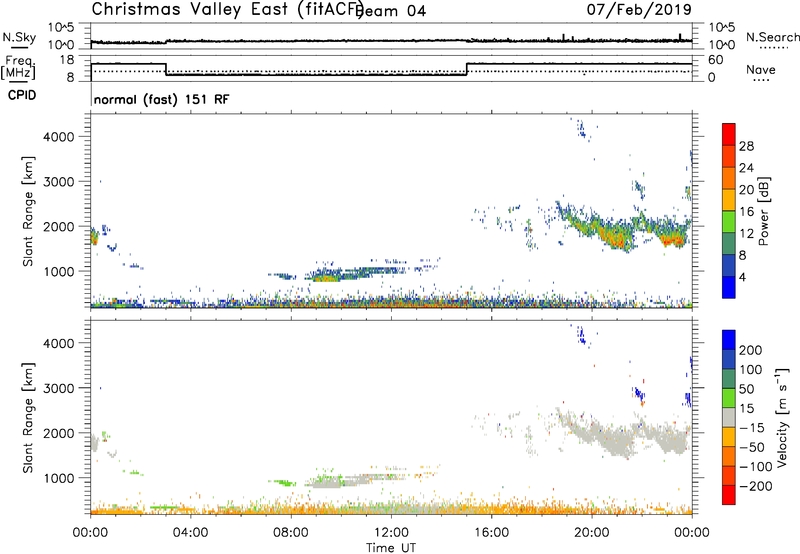Click the '28' power colorbar value

tap(746, 146)
